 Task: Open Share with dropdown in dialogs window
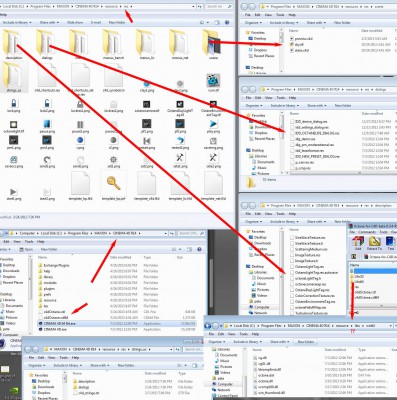pyautogui.click(x=316, y=105)
